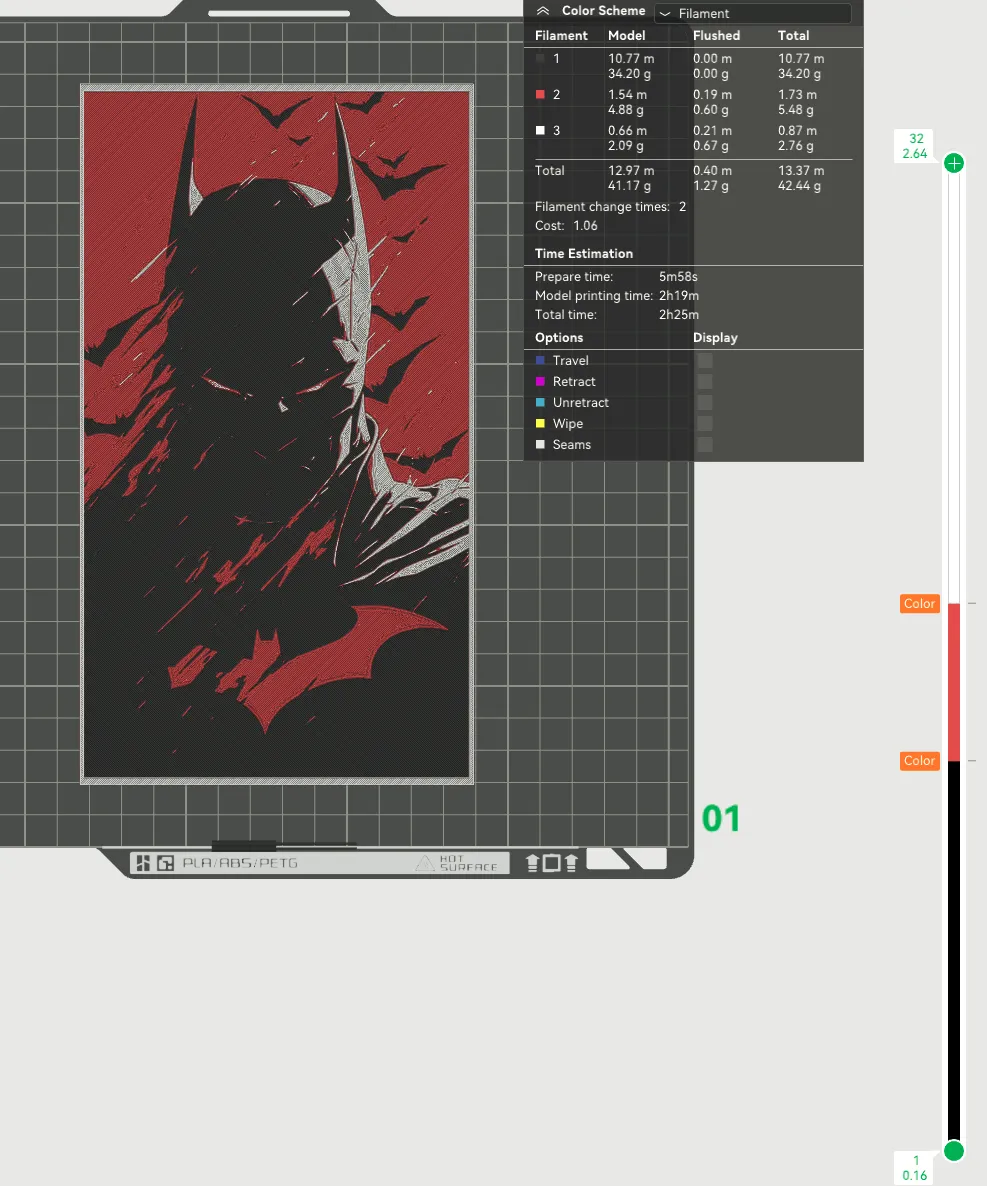
Task: Click the Wipe yellow color icon
Action: click(540, 424)
